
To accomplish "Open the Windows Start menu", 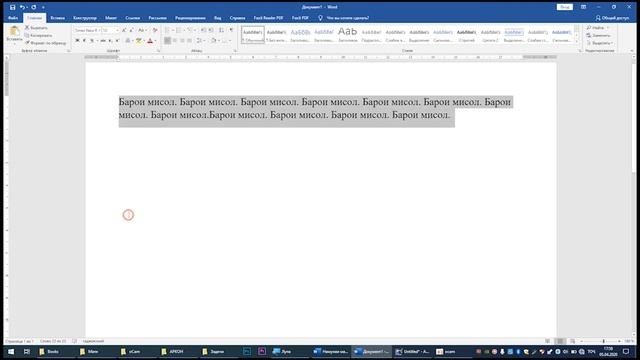I will click(x=11, y=351).
